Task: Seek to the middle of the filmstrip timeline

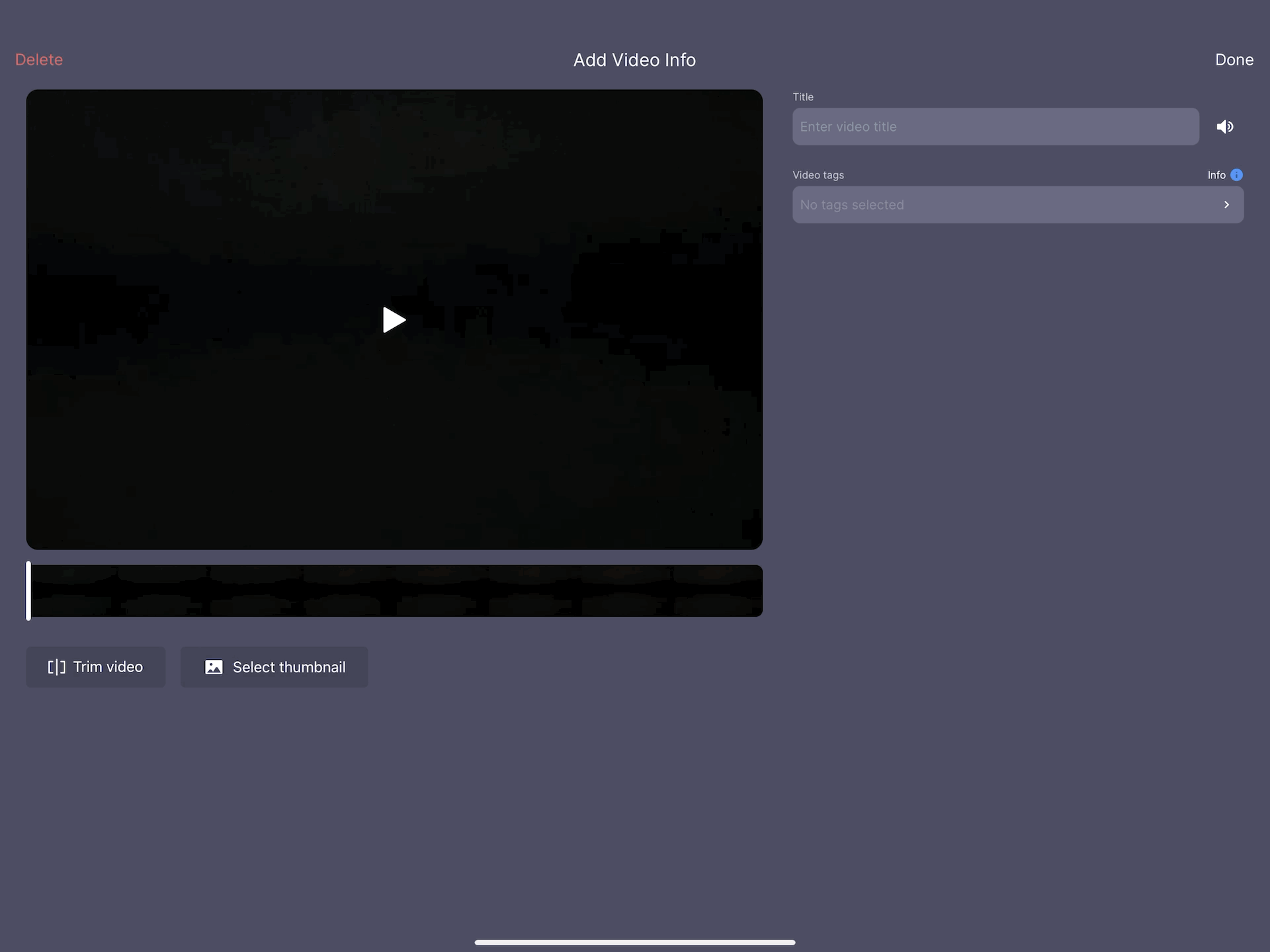Action: (395, 591)
